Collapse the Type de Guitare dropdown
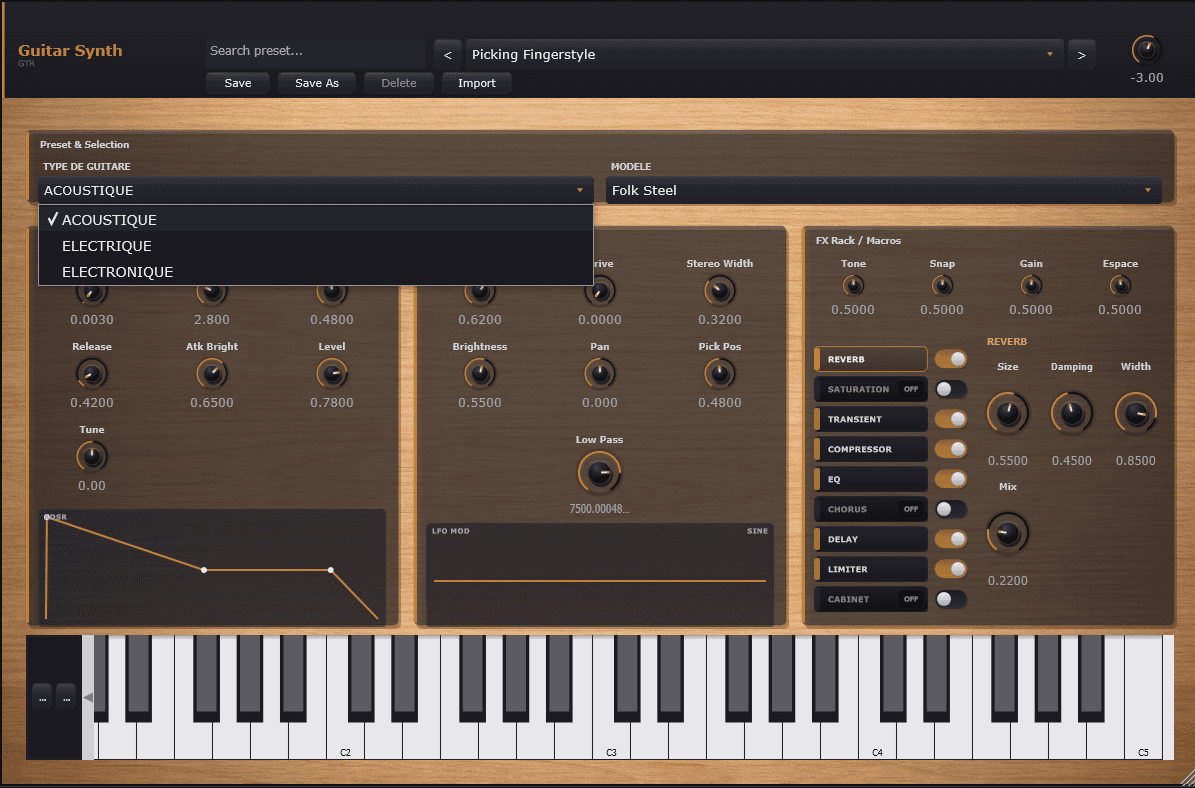 (316, 190)
